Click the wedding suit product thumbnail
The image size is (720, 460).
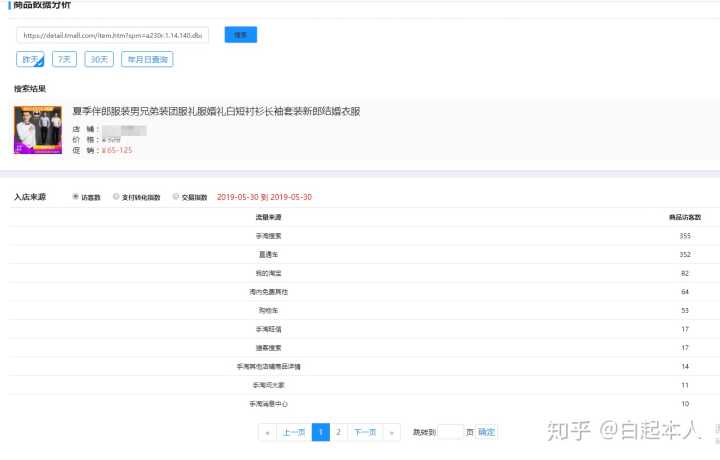[38, 130]
